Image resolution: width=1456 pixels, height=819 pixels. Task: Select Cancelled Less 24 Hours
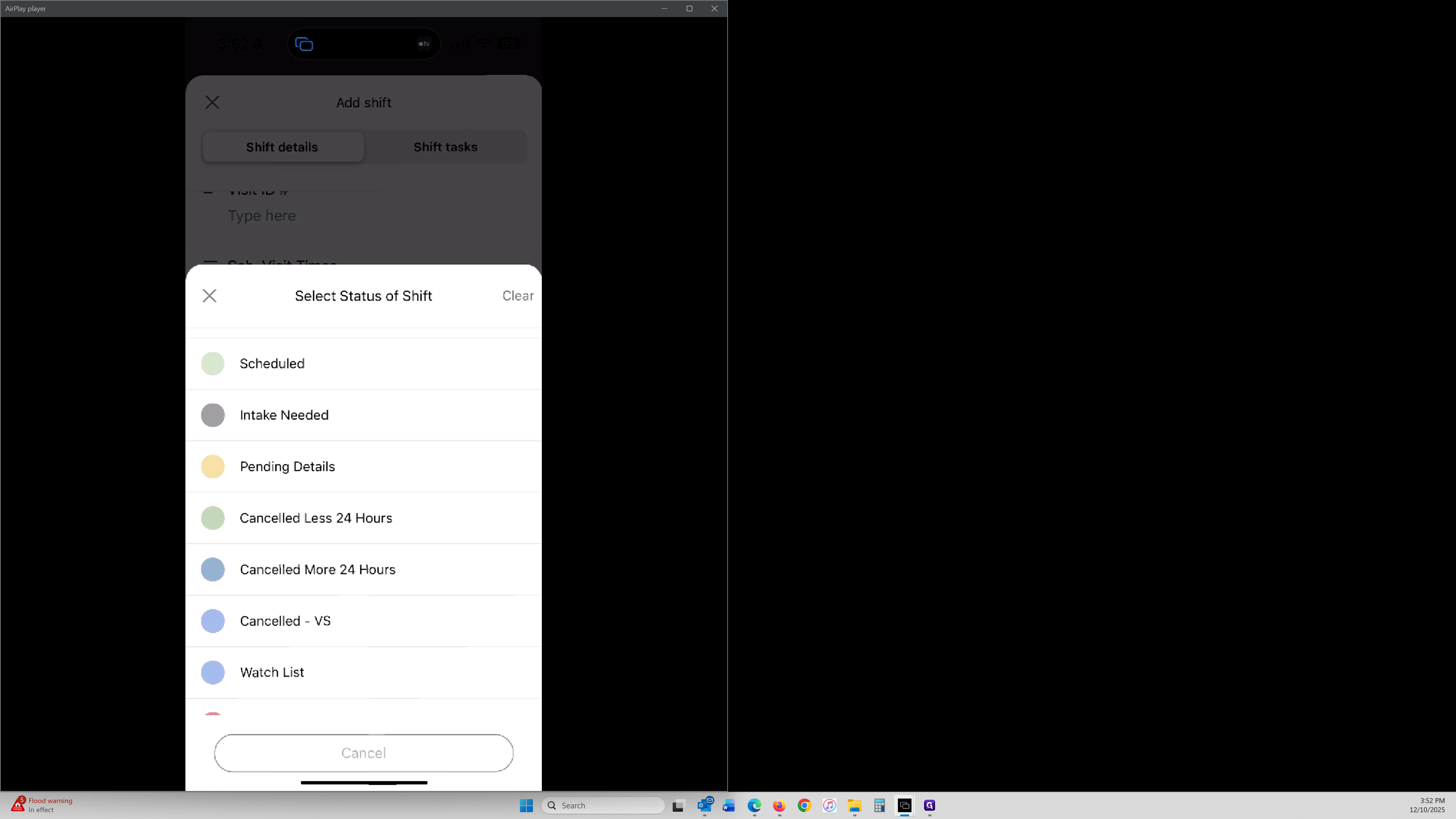[x=315, y=518]
